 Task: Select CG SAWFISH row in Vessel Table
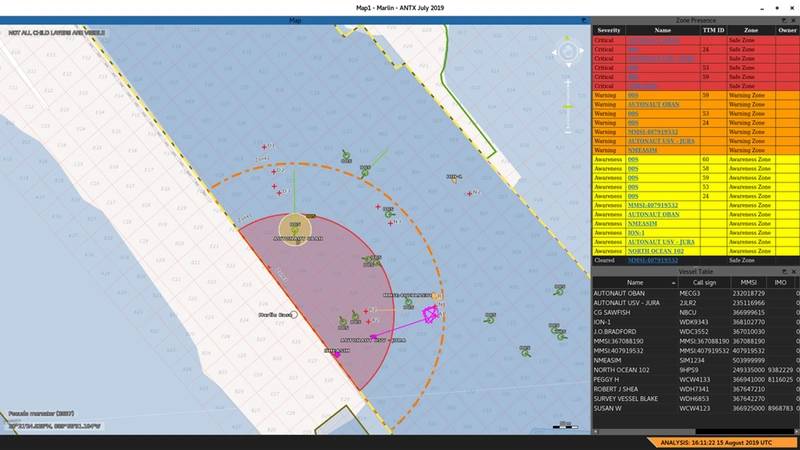click(694, 312)
